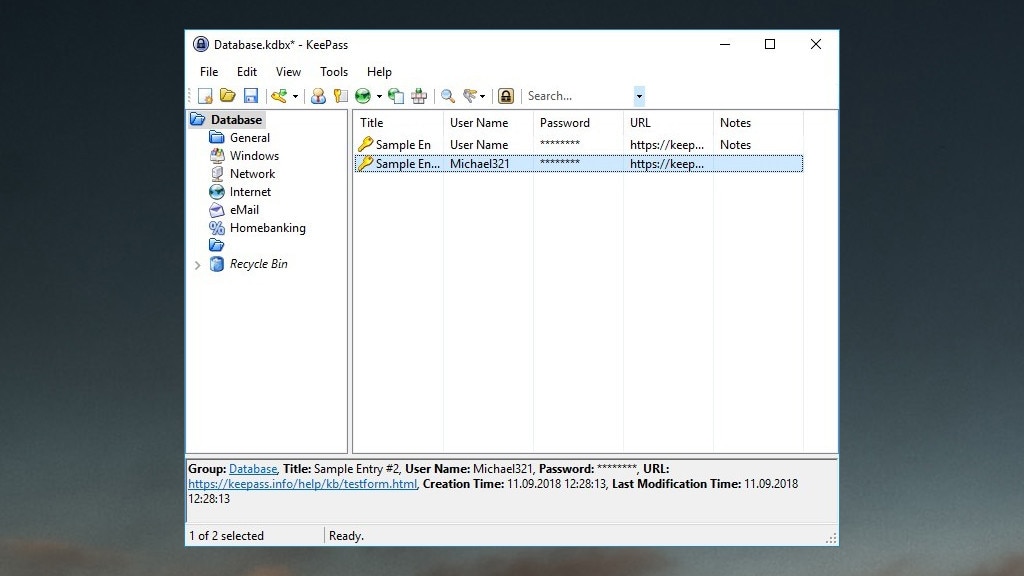Select the Recycle Bin group

point(258,264)
